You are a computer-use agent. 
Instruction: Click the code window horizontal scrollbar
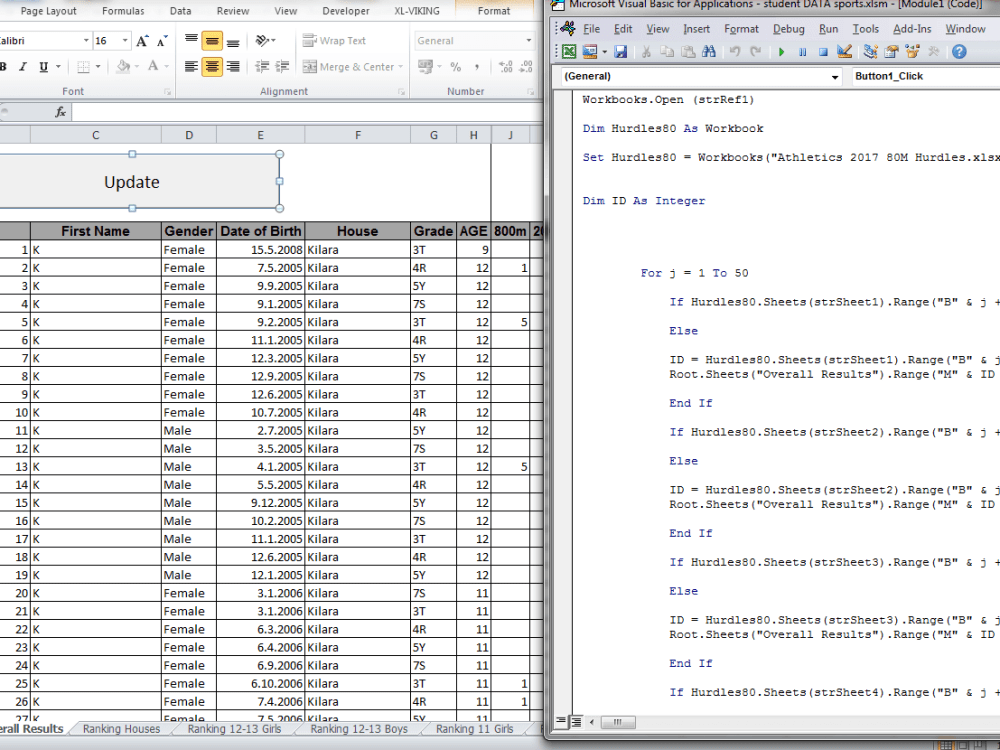coord(617,722)
